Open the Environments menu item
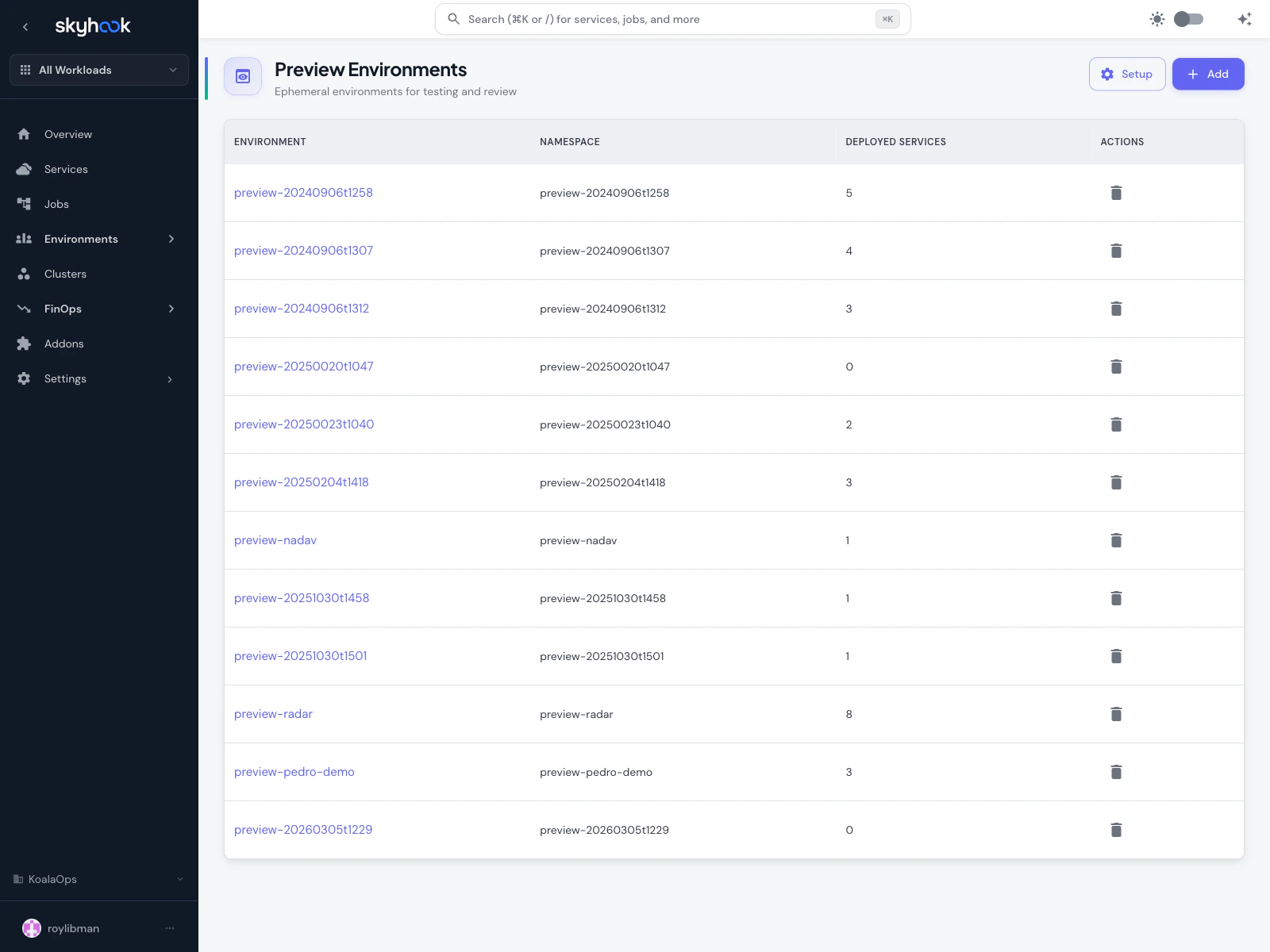 pyautogui.click(x=81, y=239)
